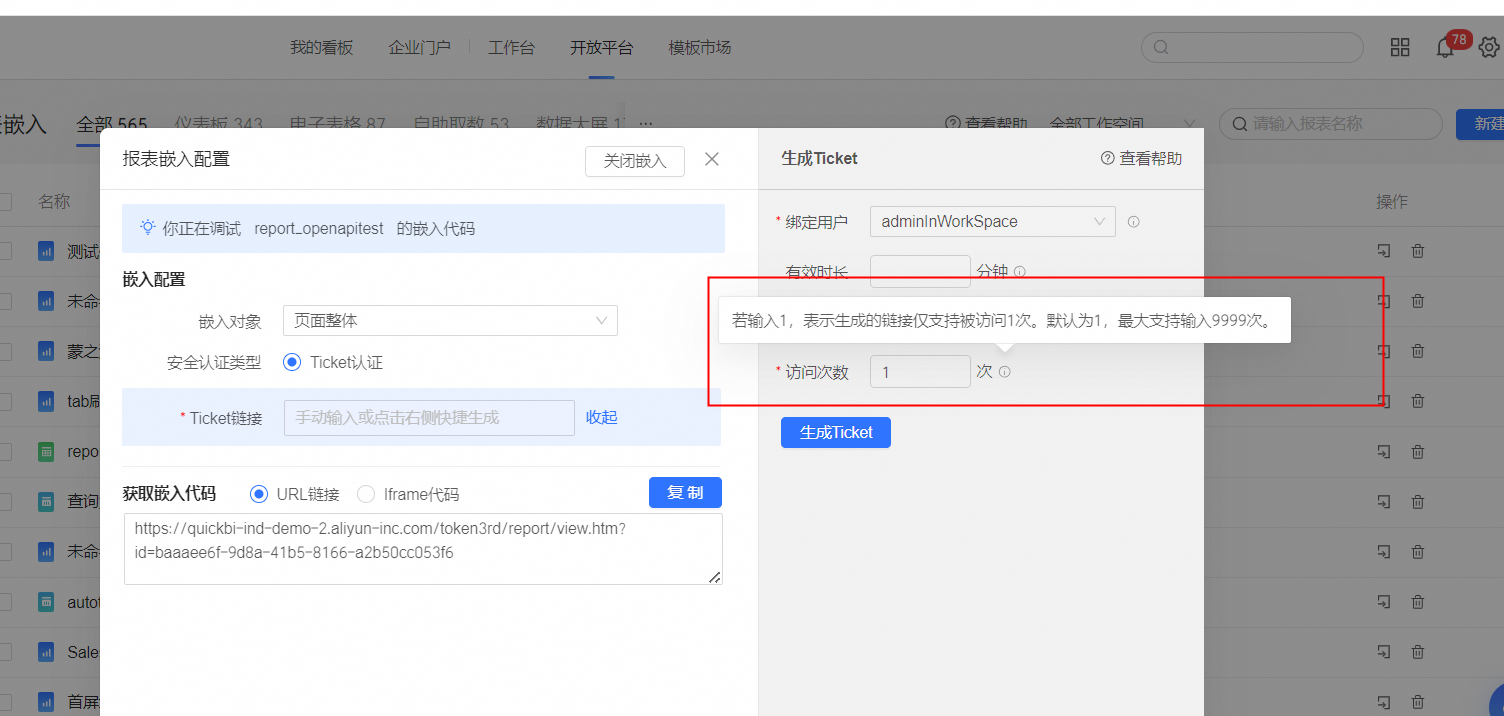Go to the 模板市场 menu tab
Image resolution: width=1504 pixels, height=716 pixels.
(x=699, y=48)
